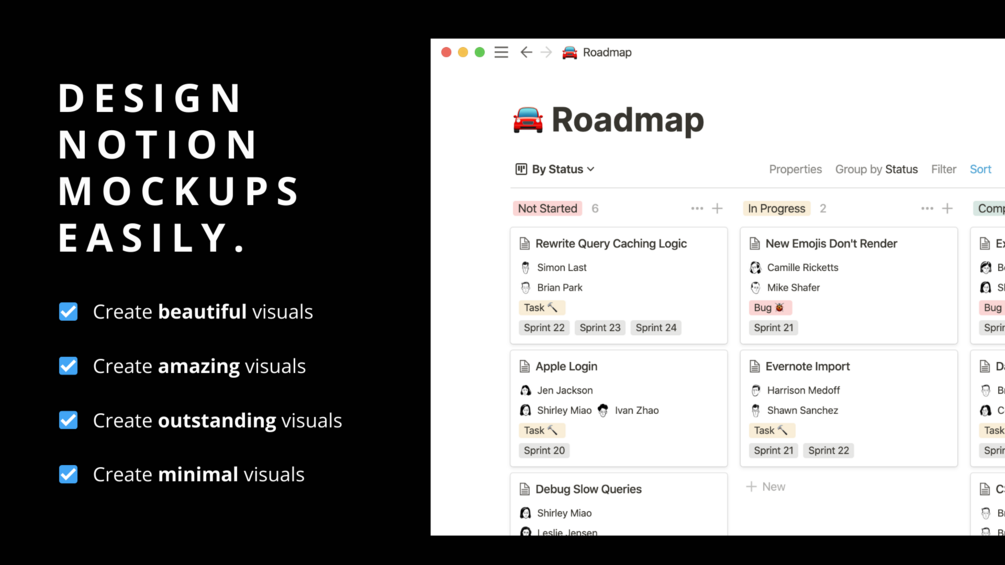Viewport: 1005px width, 565px height.
Task: Add a card with Not Started plus icon
Action: tap(717, 208)
